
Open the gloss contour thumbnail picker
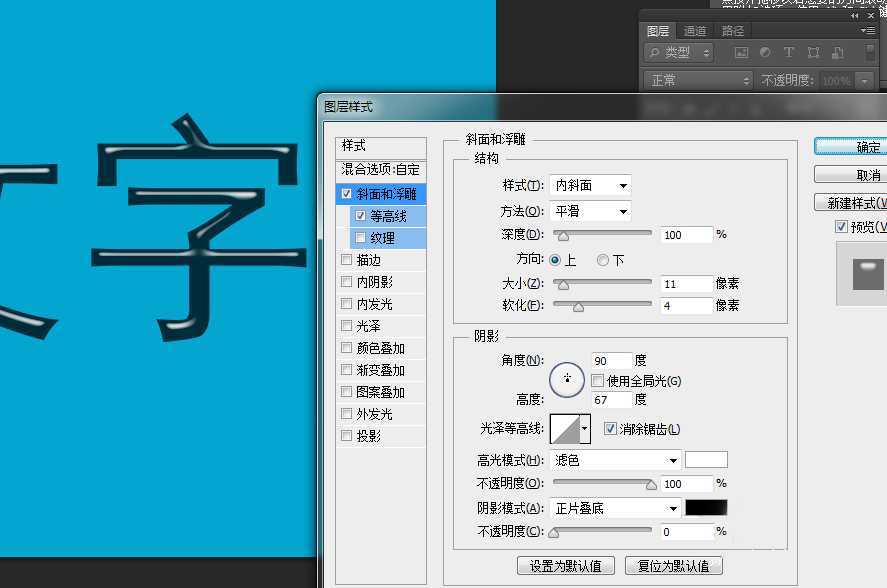[565, 428]
